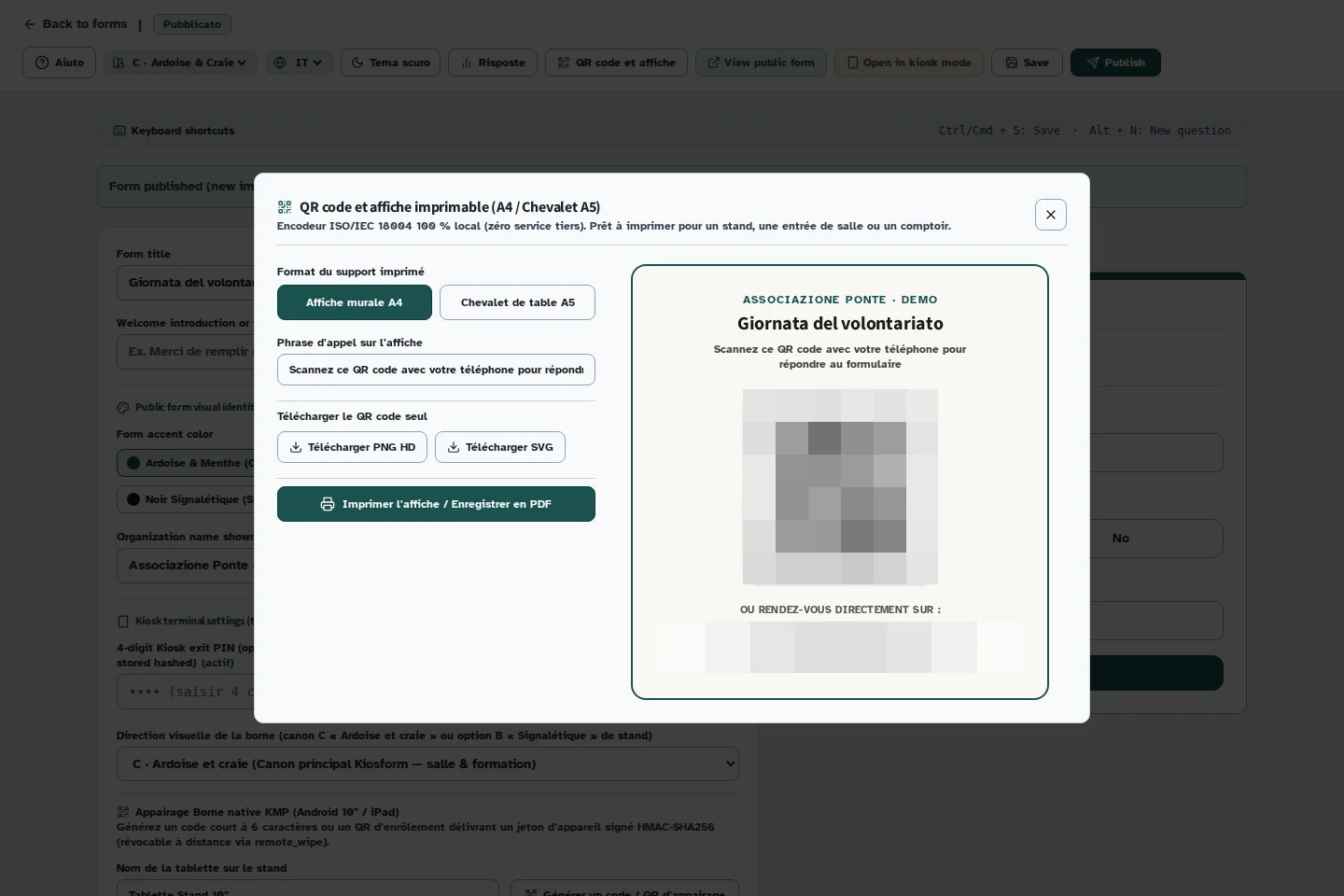Open QR code et affiche from toolbar
The height and width of the screenshot is (896, 1344).
(616, 63)
